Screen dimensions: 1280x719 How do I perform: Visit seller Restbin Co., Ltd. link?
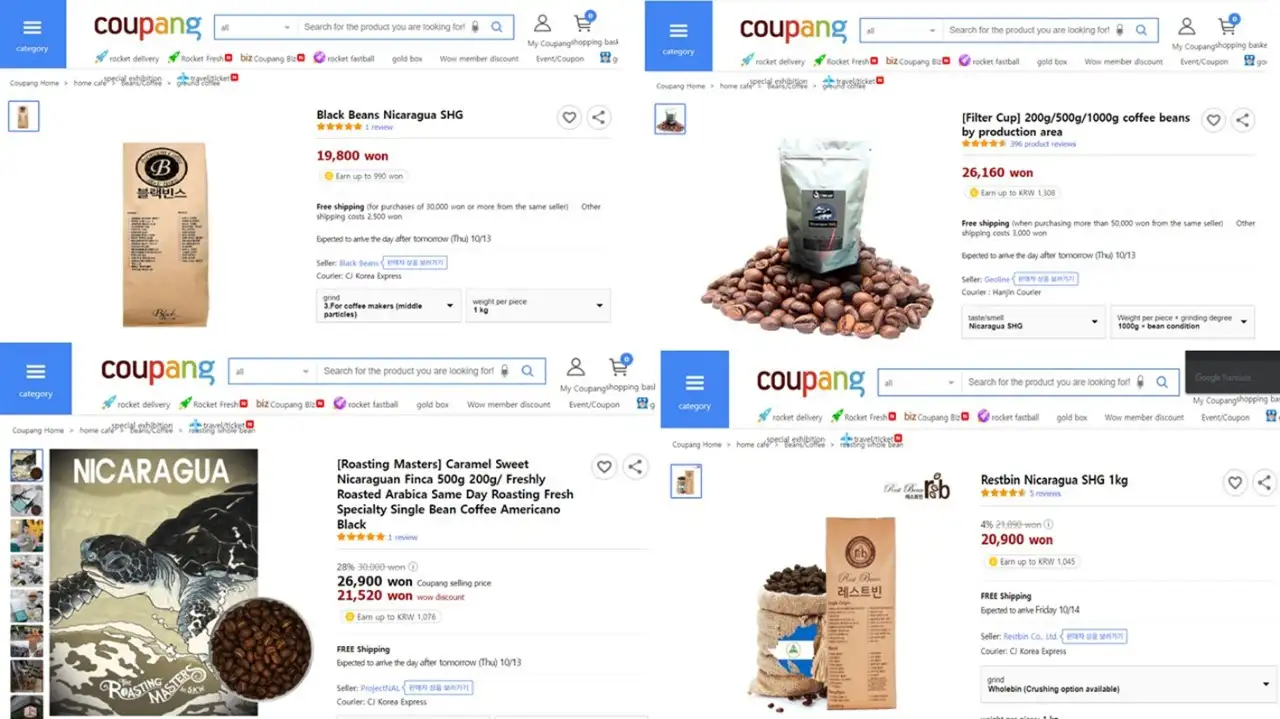click(x=1030, y=636)
